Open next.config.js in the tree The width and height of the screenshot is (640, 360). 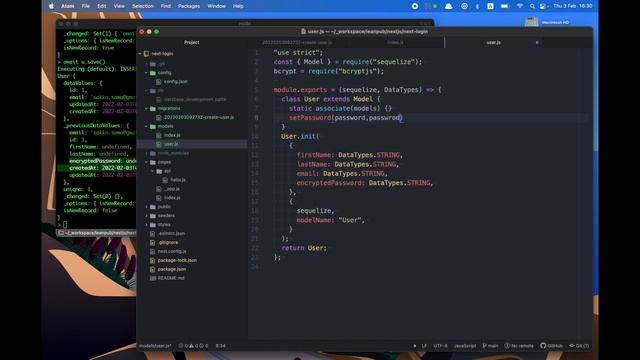pos(172,251)
